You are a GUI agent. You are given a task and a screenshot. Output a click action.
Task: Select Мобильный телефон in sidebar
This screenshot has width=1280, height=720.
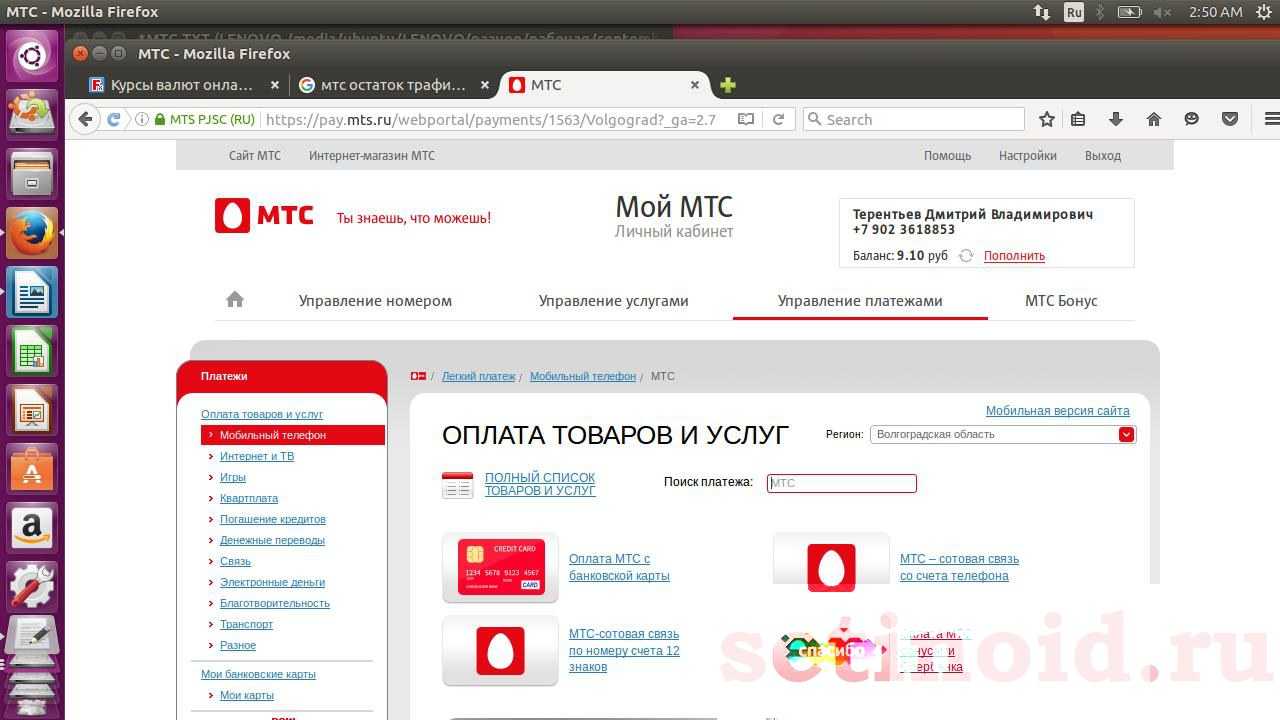[292, 435]
